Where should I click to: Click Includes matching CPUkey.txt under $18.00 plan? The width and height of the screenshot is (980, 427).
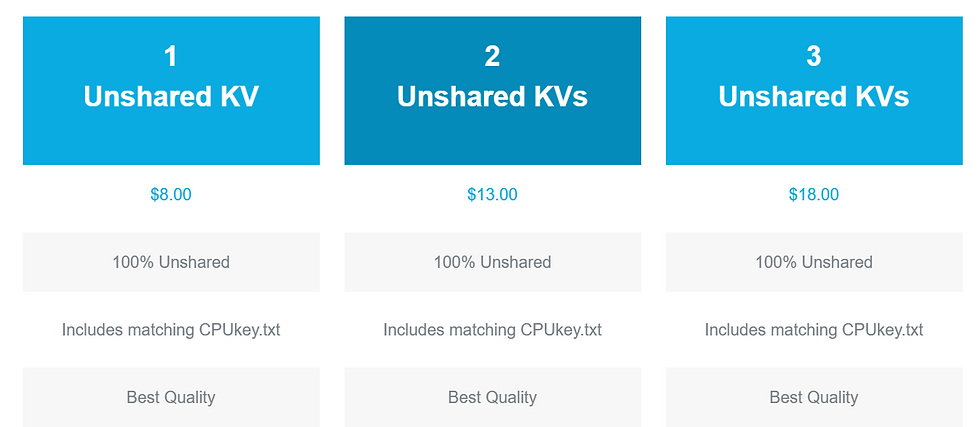pos(813,330)
